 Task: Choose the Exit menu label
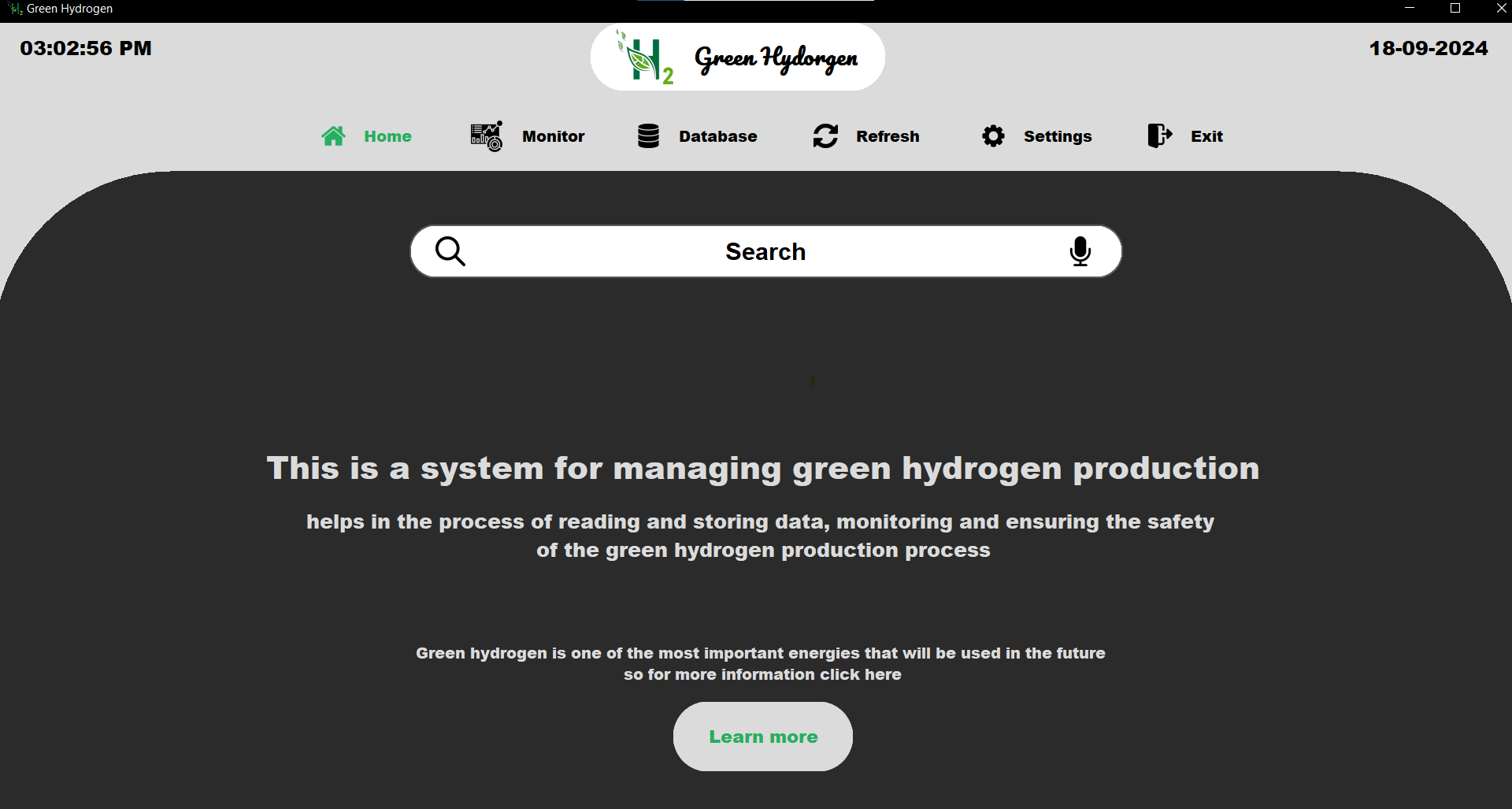pos(1206,136)
